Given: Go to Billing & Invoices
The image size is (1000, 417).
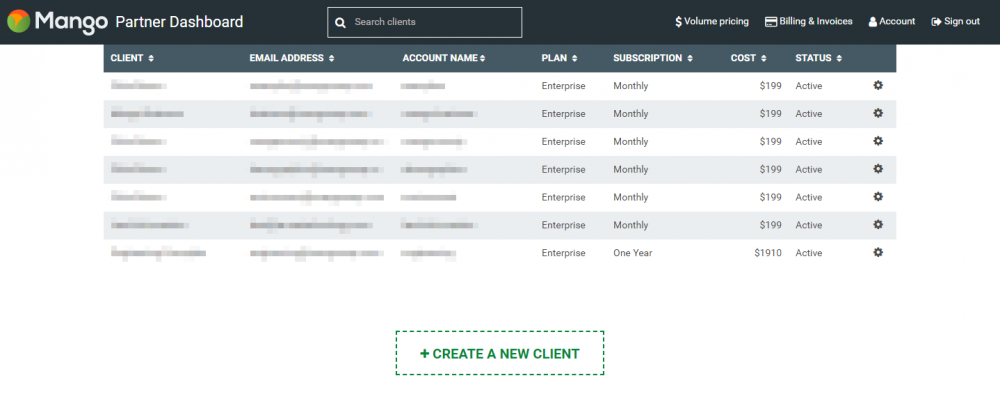Looking at the screenshot, I should coord(809,22).
